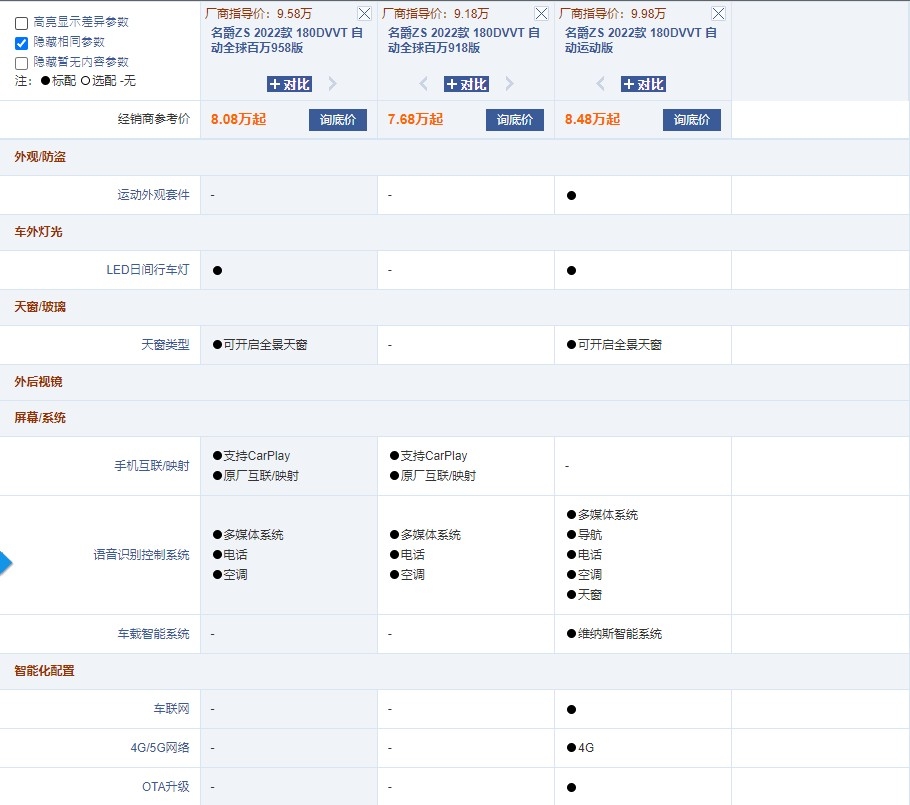Click the blue arrow on left edge

(x=5, y=564)
